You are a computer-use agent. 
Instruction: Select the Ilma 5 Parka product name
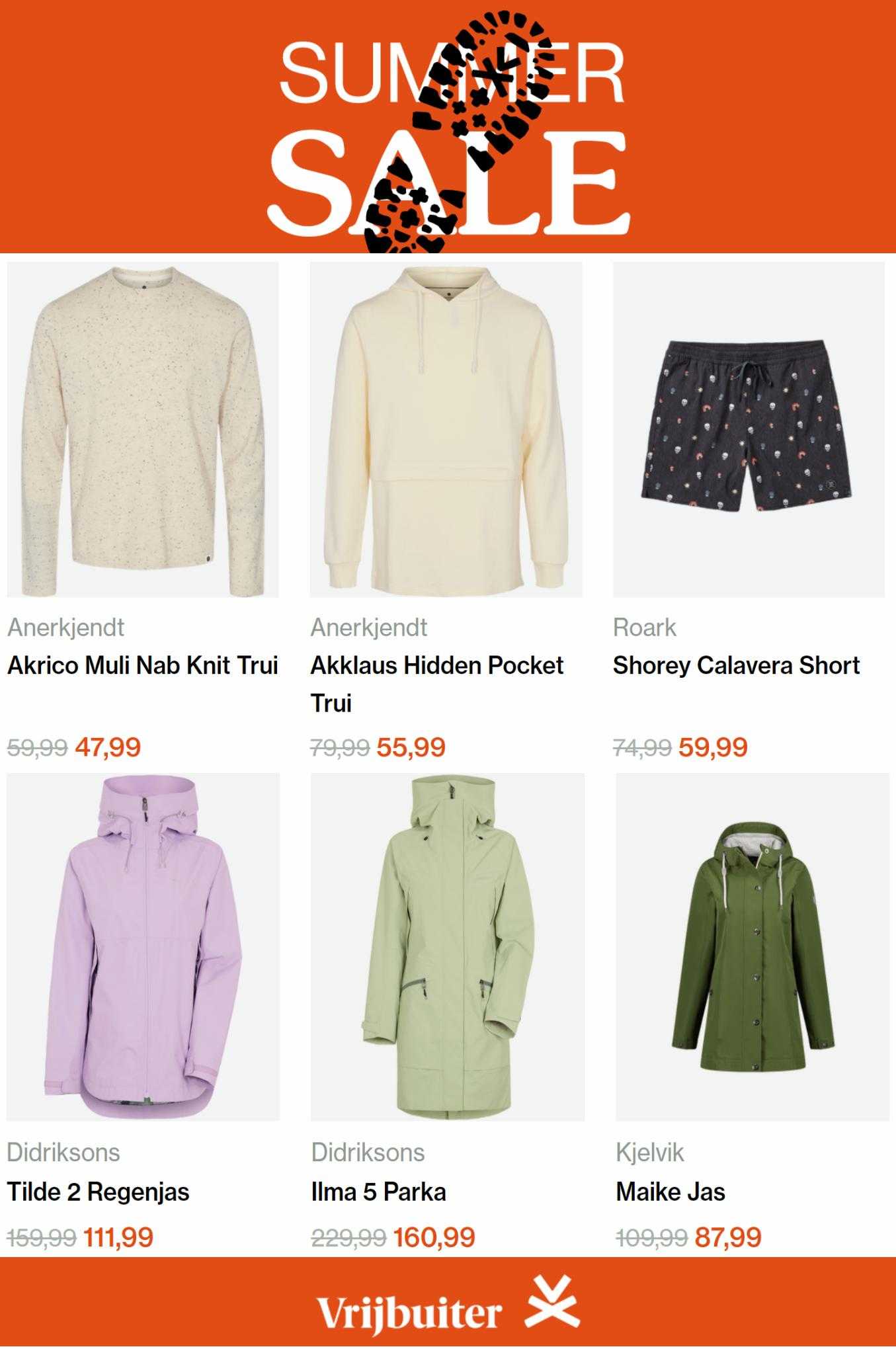[x=379, y=1192]
